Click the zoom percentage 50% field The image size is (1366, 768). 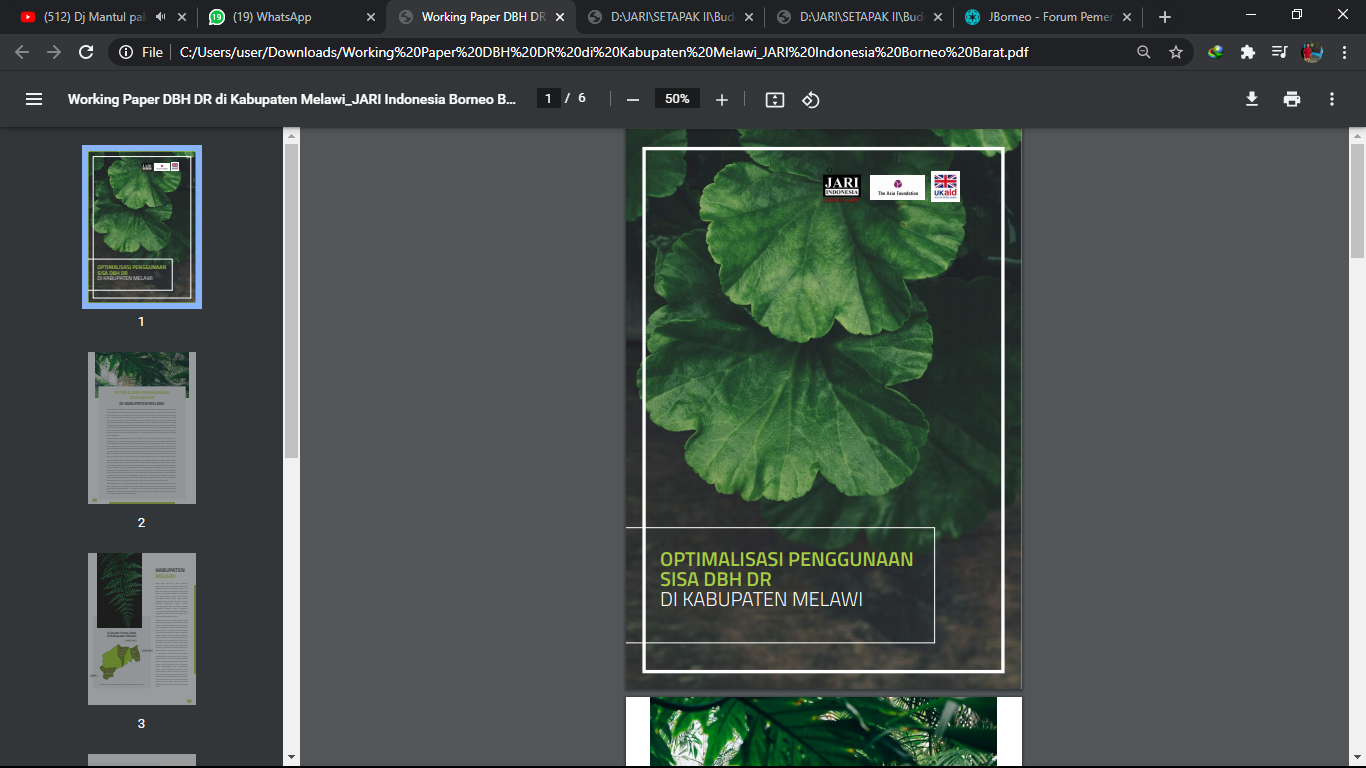677,99
